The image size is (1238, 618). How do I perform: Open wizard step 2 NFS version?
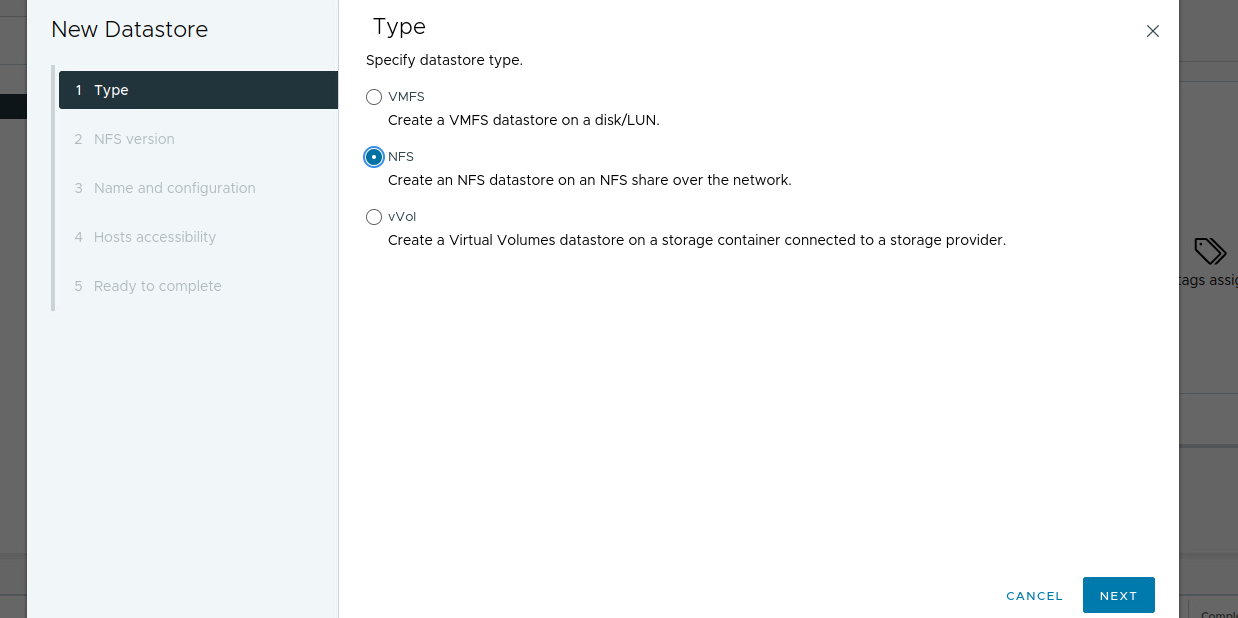coord(134,139)
